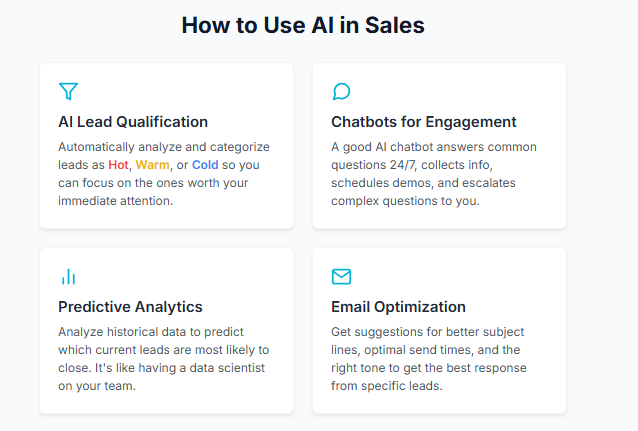The height and width of the screenshot is (431, 638).
Task: Click the "AI Lead Qualification" title
Action: [133, 122]
